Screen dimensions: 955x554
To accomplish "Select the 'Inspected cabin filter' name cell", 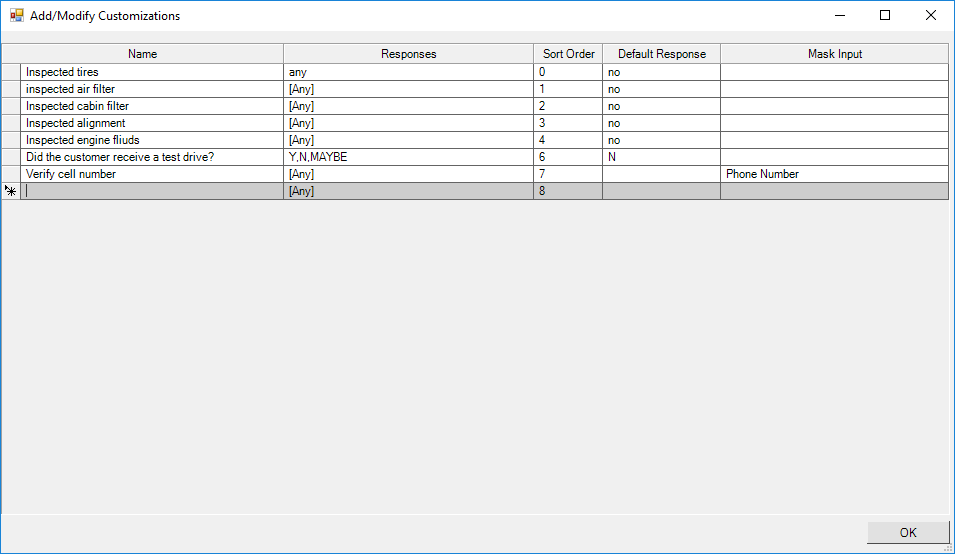I will point(152,106).
